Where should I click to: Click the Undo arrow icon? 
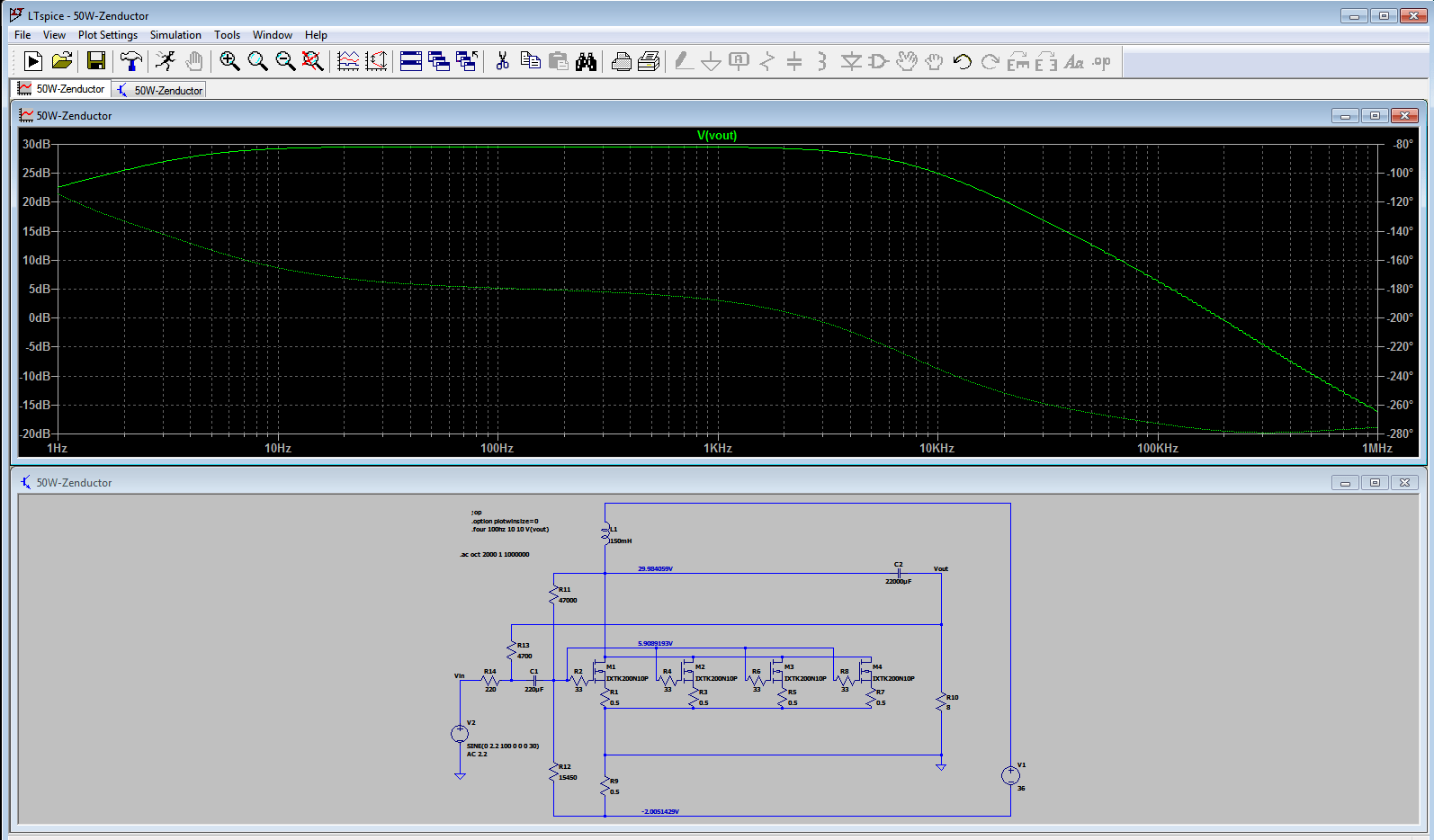963,61
